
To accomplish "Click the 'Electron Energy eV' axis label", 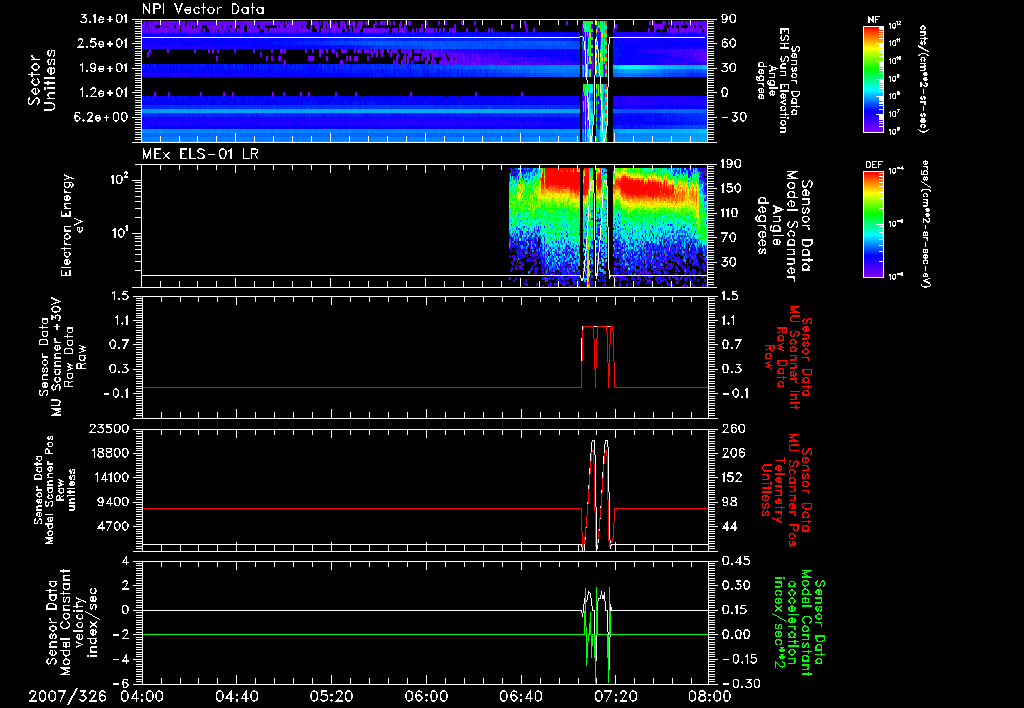I will point(74,225).
